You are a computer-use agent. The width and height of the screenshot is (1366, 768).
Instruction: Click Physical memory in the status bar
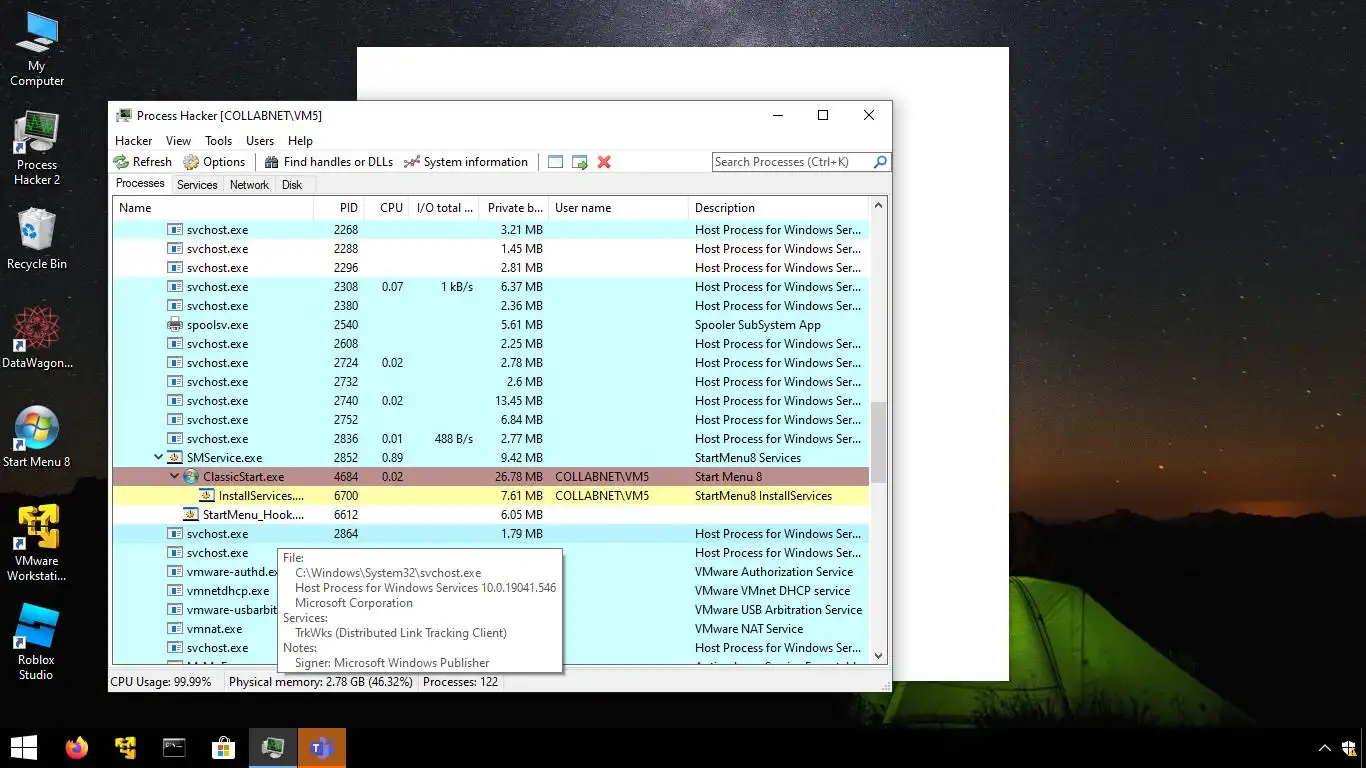(x=321, y=682)
